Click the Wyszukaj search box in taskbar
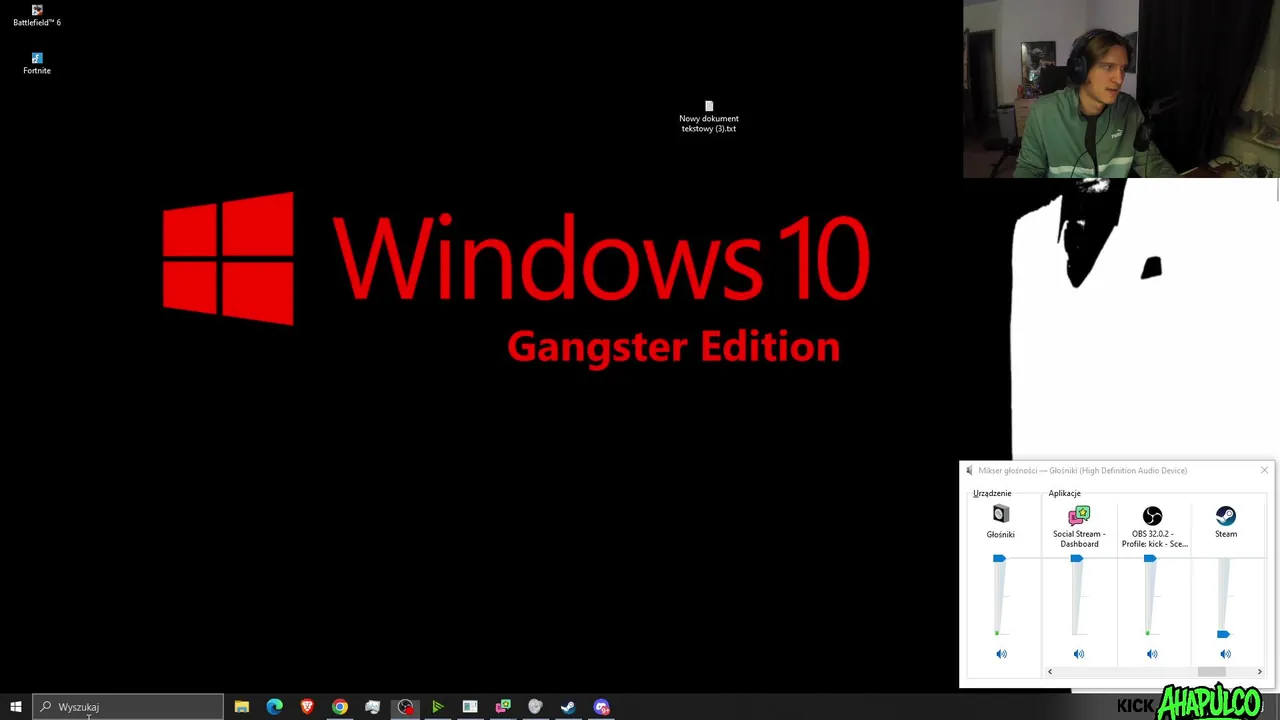Image resolution: width=1280 pixels, height=720 pixels. [x=128, y=707]
